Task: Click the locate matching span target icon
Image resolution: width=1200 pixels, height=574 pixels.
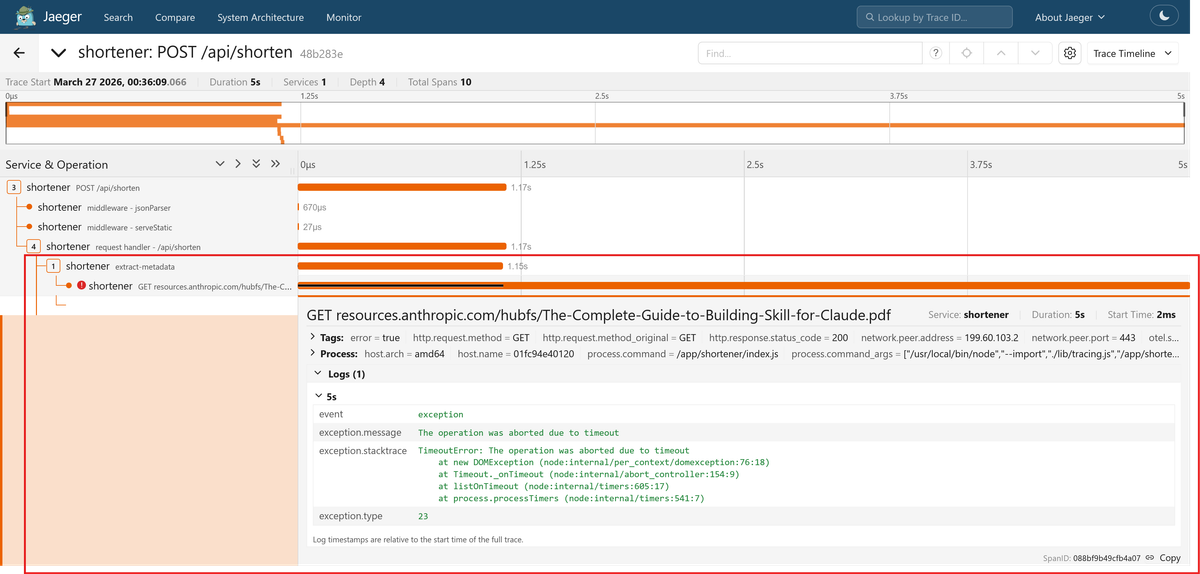Action: [x=966, y=53]
